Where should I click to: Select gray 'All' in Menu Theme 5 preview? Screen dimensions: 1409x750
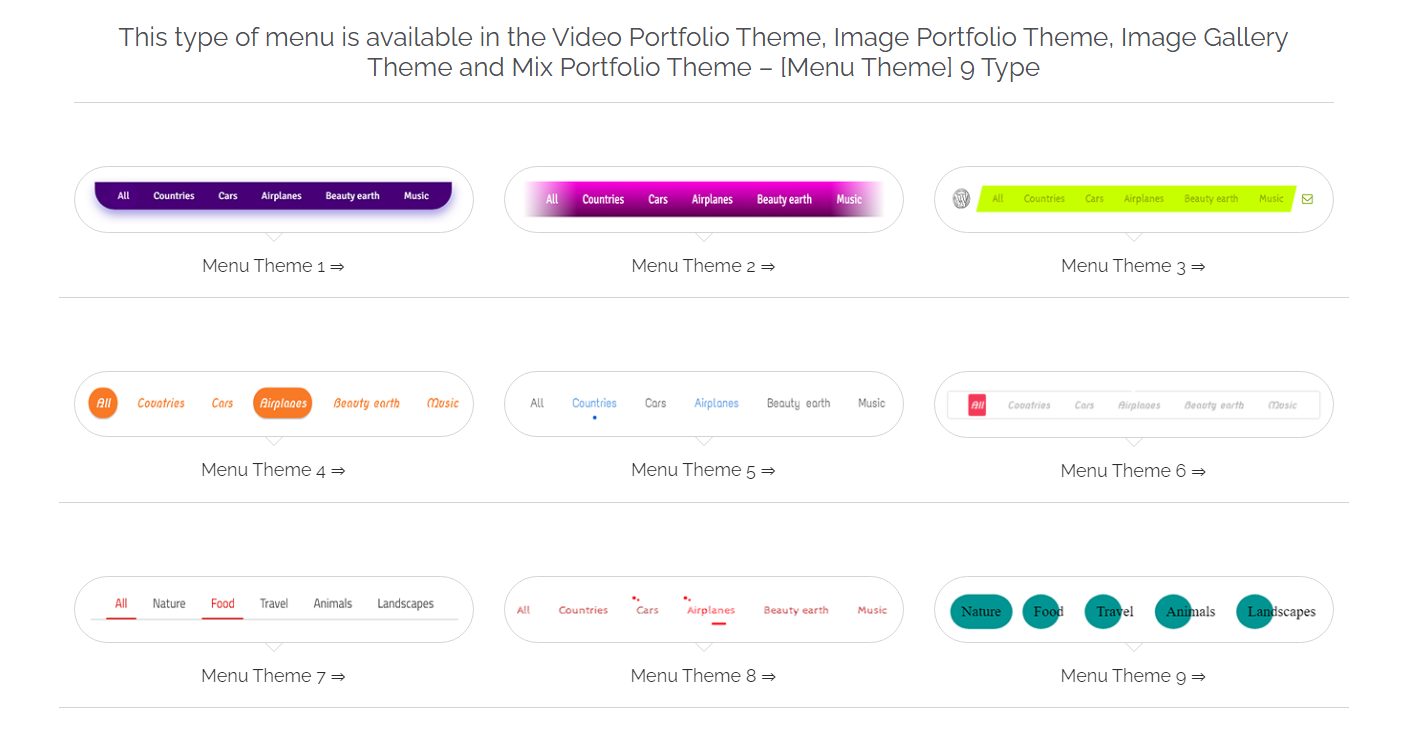tap(537, 403)
